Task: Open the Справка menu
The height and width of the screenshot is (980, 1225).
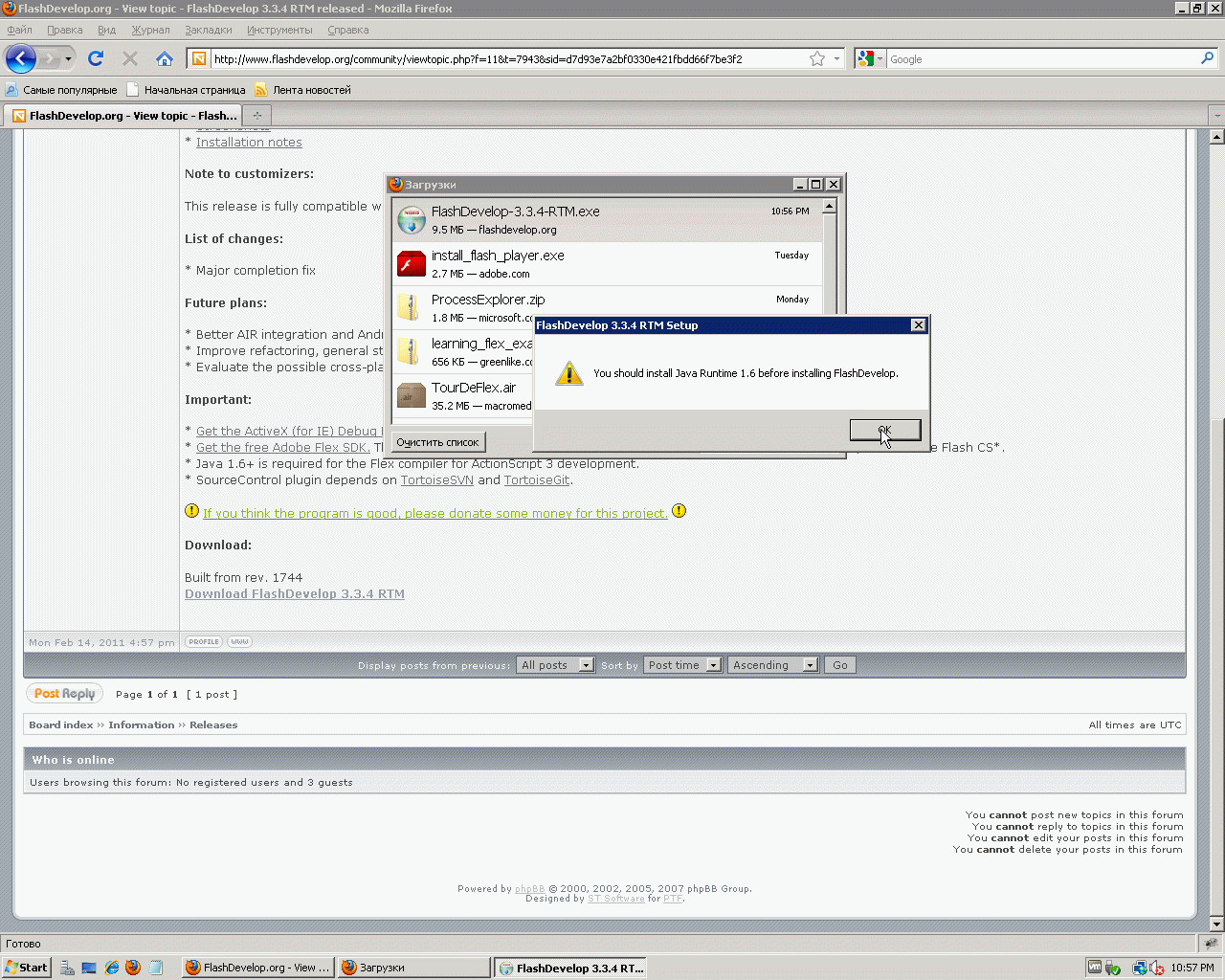Action: tap(348, 30)
